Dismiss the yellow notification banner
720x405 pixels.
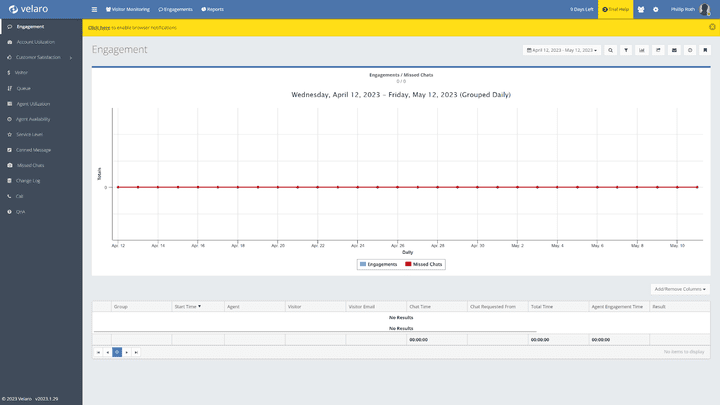point(712,27)
